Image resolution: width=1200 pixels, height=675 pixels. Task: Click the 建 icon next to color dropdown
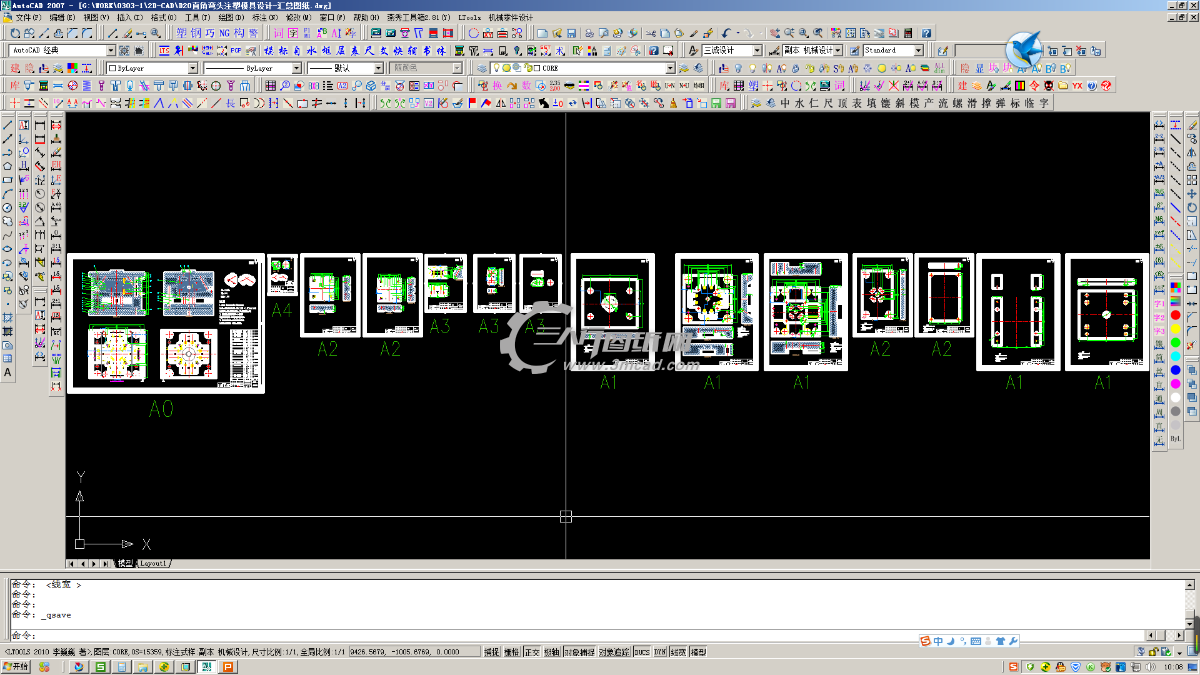14,68
